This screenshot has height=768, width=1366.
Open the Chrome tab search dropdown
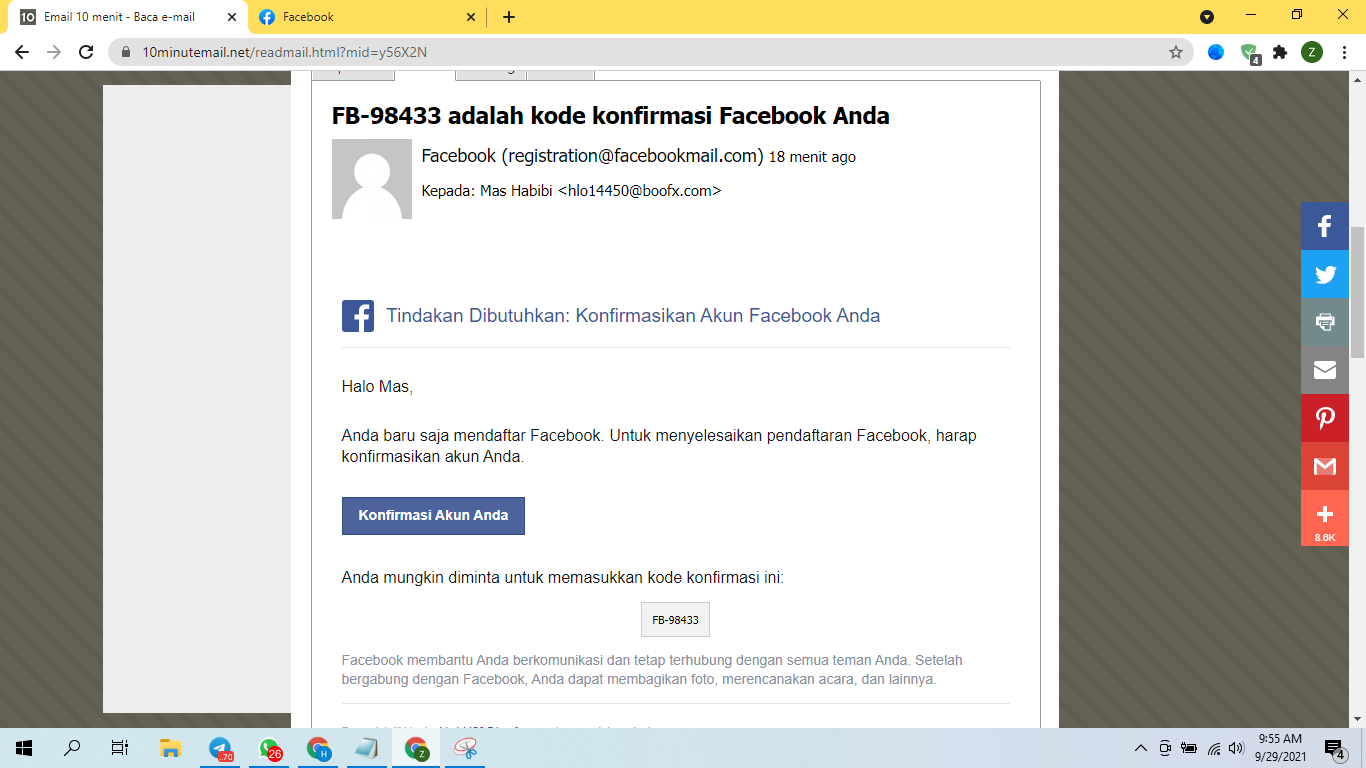[1207, 17]
